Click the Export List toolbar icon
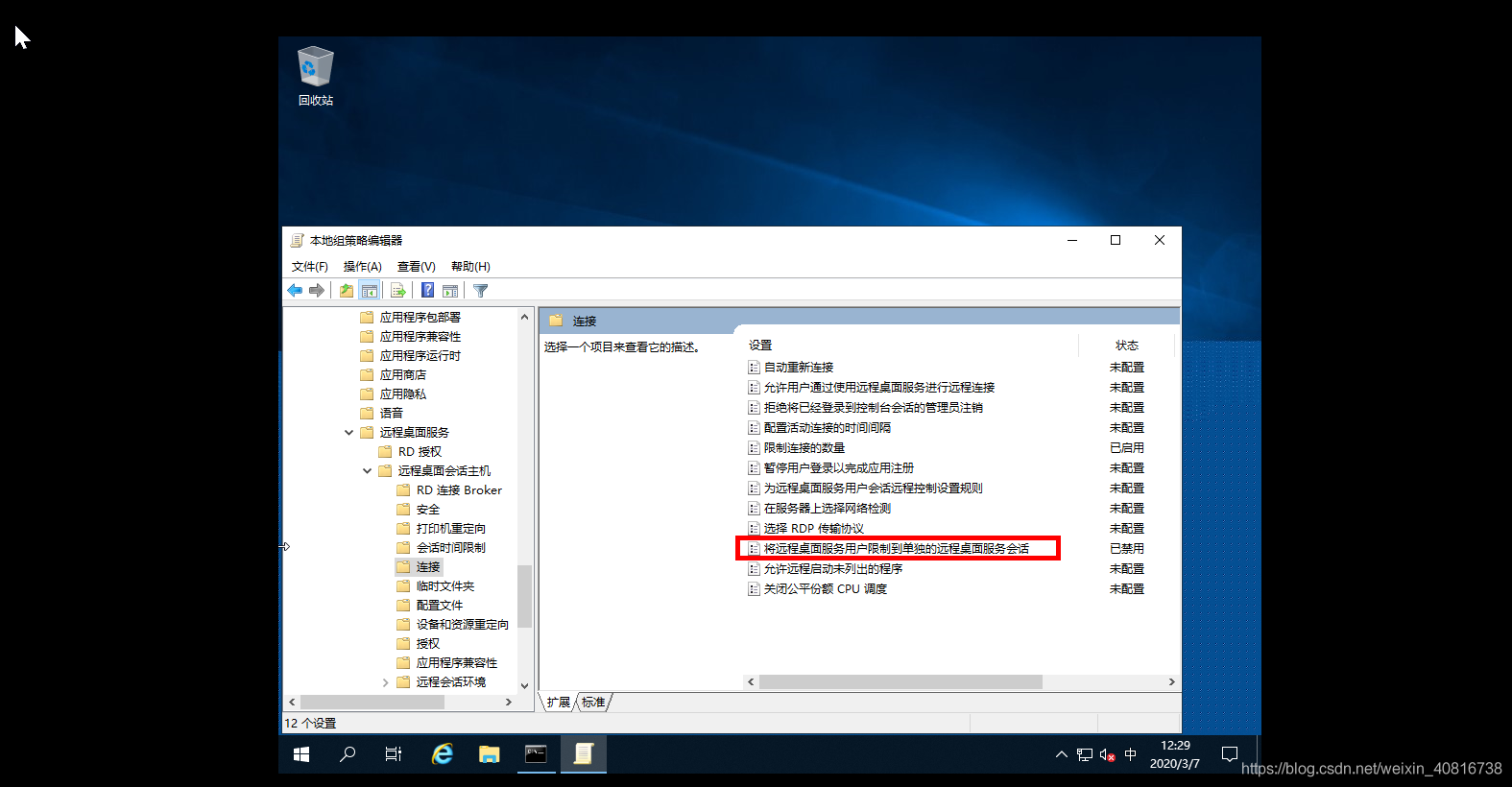The image size is (1512, 787). click(398, 291)
